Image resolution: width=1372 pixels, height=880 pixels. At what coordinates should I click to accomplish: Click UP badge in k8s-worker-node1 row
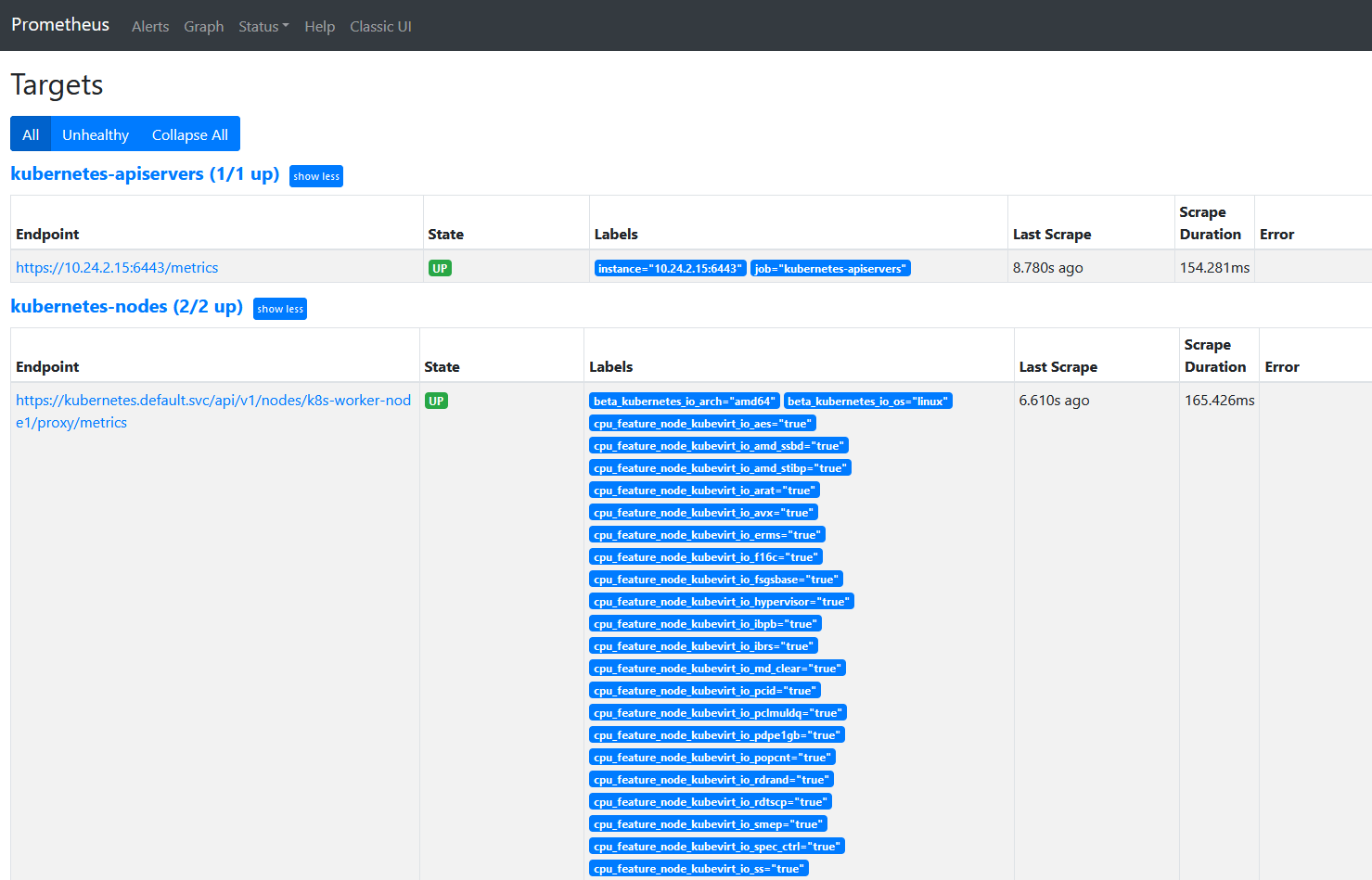(436, 401)
